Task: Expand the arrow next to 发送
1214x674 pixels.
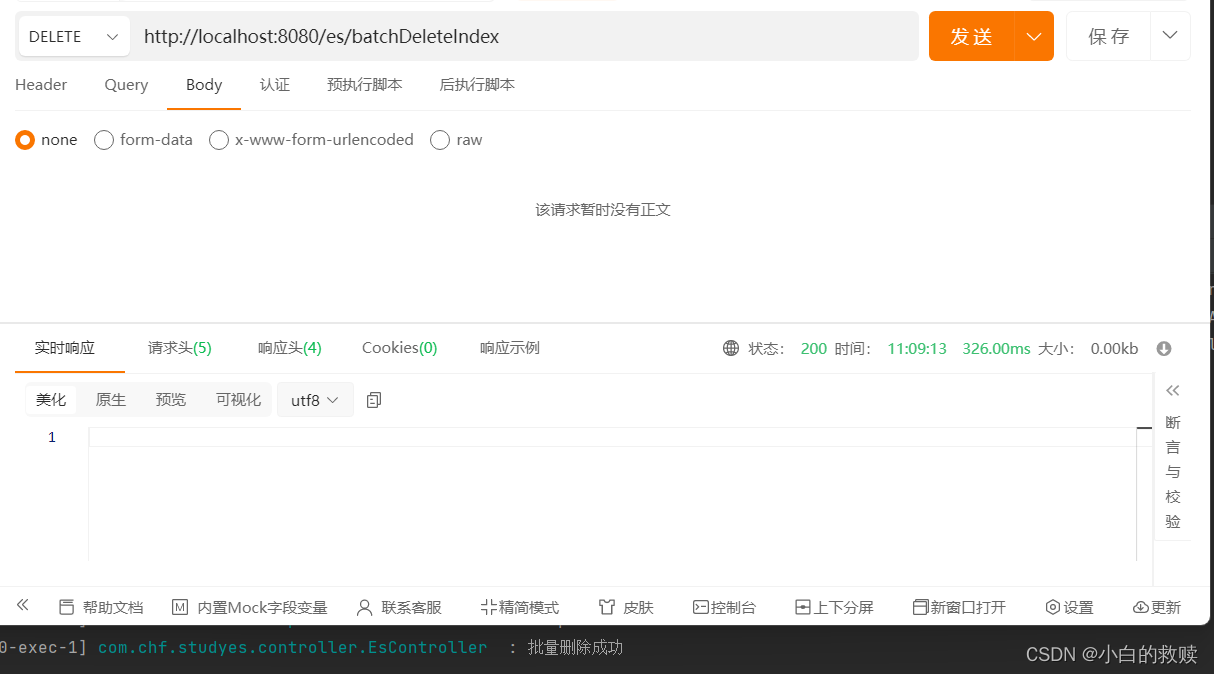Action: [x=1034, y=37]
